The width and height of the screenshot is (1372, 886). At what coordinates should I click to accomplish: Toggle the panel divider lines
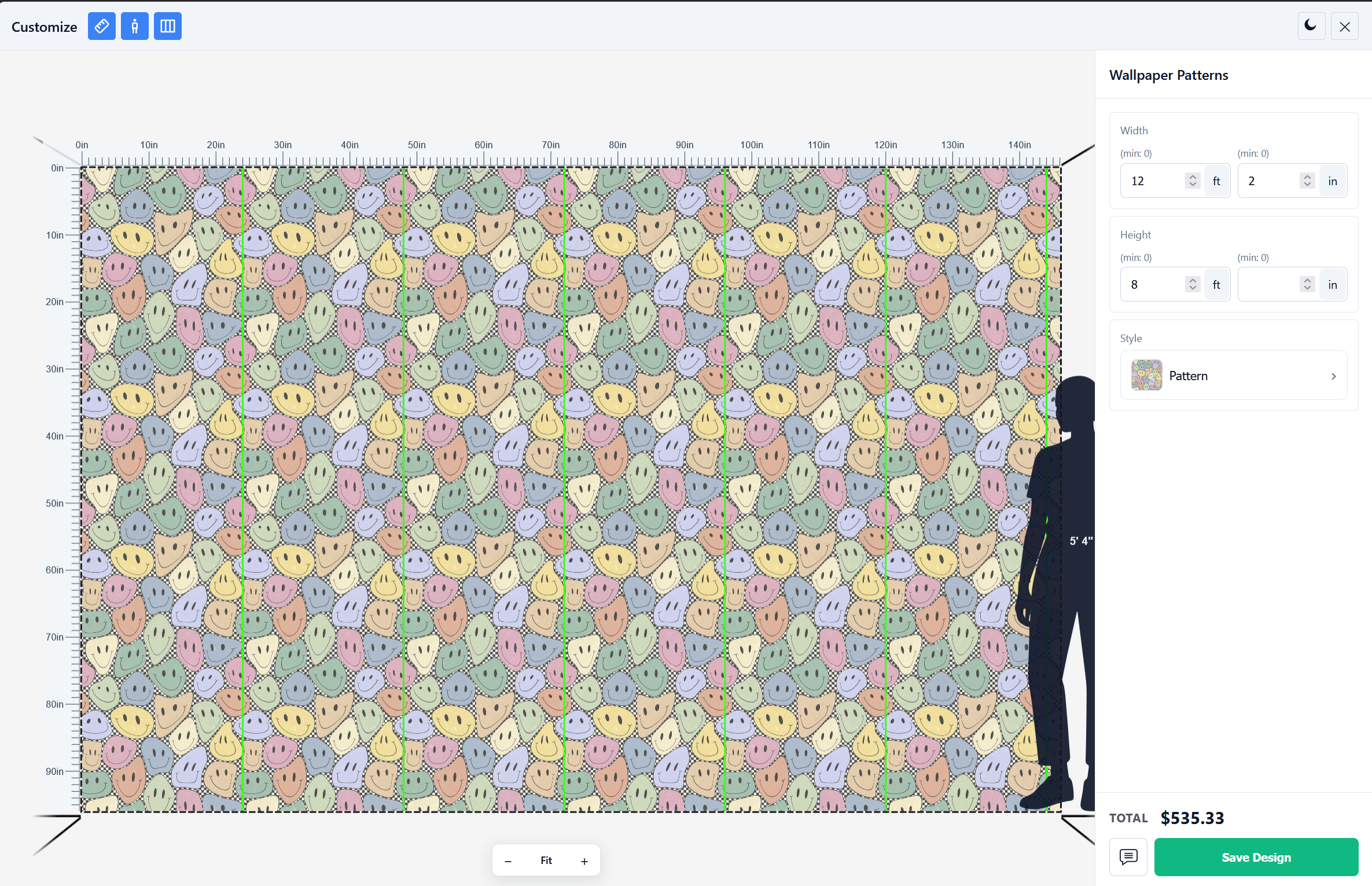click(x=168, y=27)
